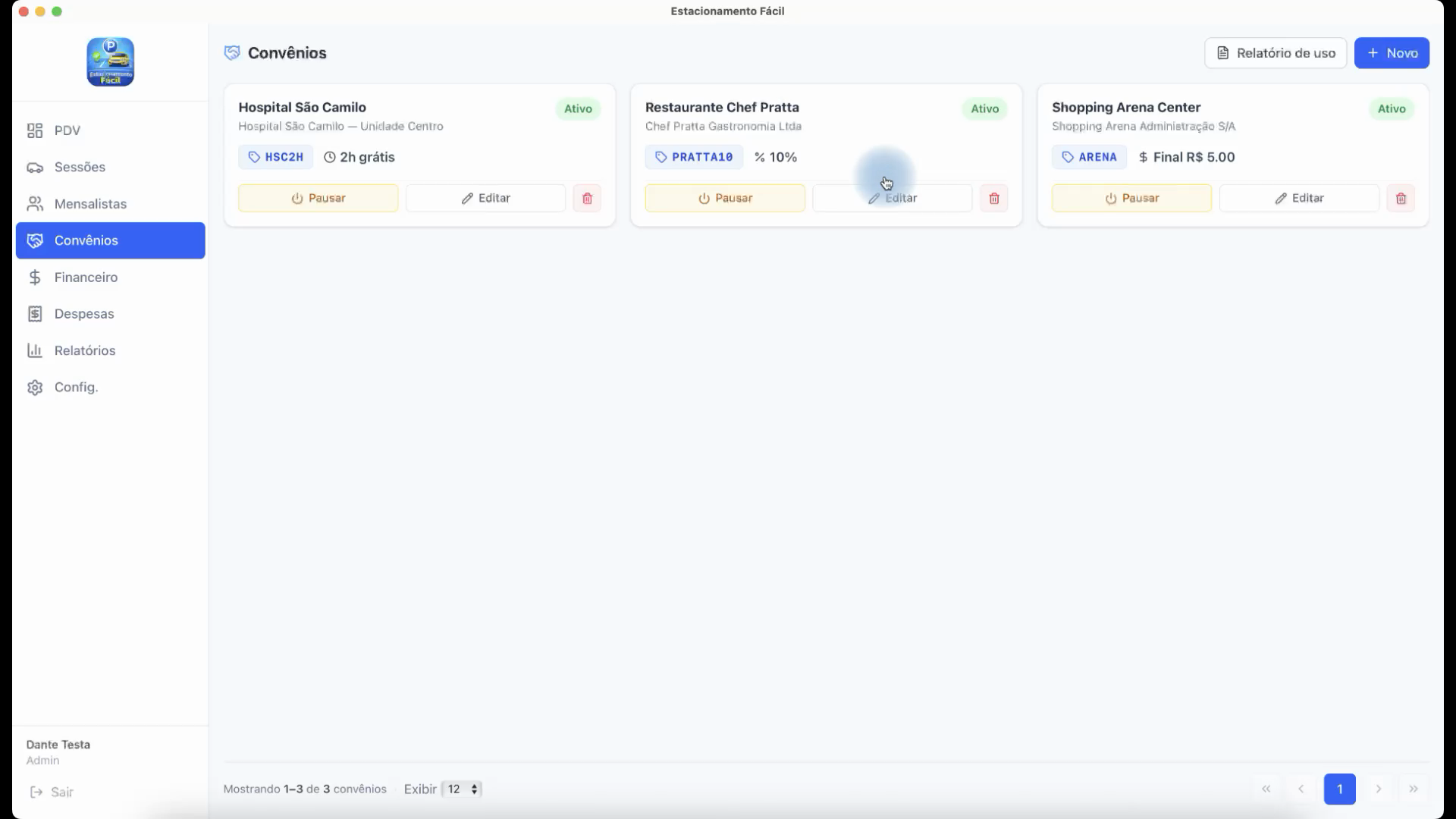The width and height of the screenshot is (1456, 819).
Task: Open the Estacionamento Fácil app logo
Action: (110, 61)
